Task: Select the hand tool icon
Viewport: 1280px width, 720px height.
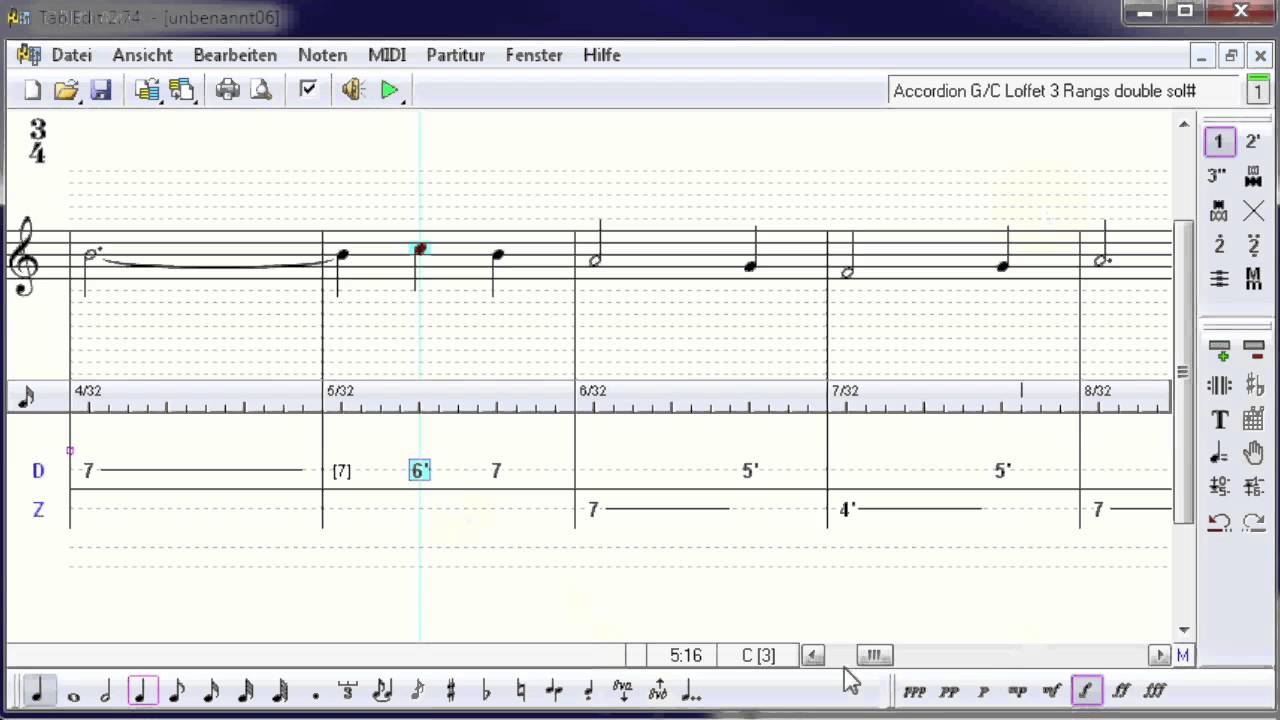Action: click(1253, 454)
